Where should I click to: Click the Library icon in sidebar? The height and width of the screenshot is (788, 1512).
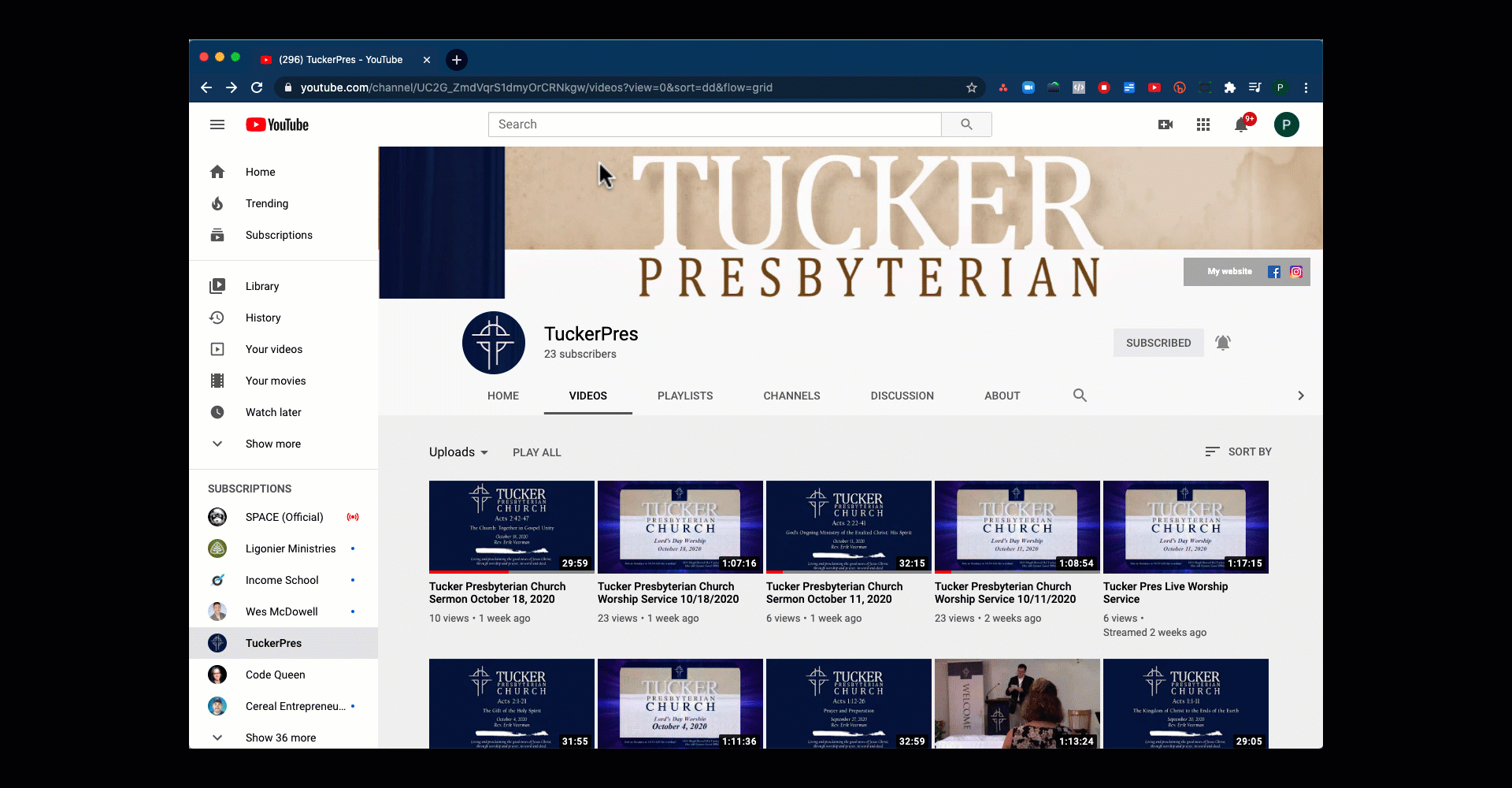(217, 286)
